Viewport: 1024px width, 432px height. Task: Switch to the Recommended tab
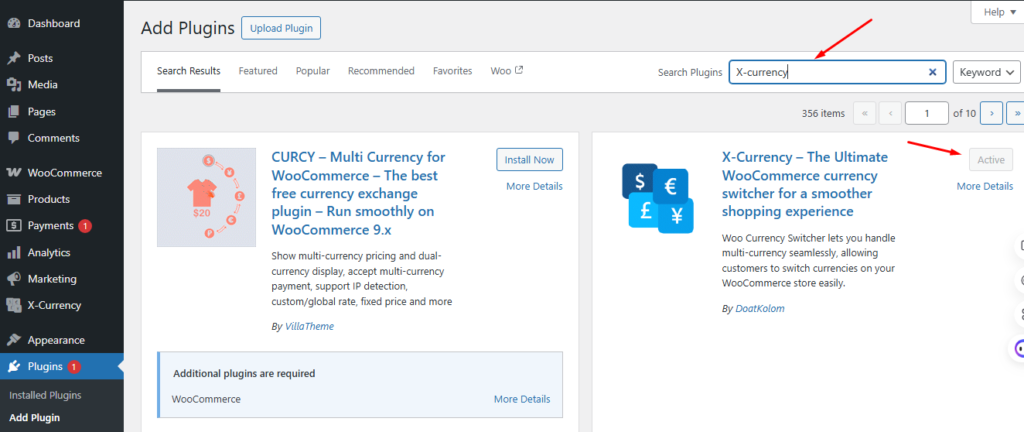coord(381,71)
